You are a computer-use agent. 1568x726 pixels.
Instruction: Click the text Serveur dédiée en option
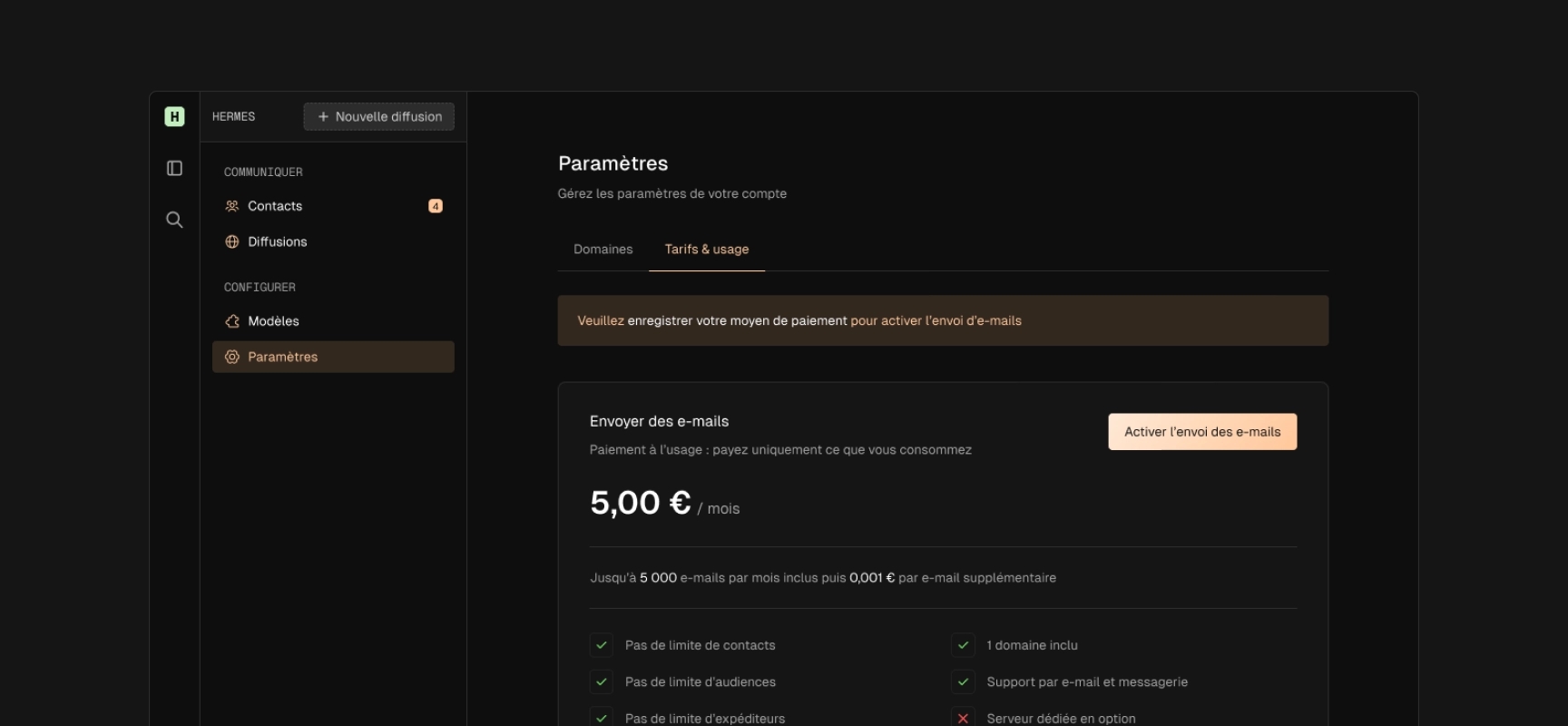(x=1061, y=718)
